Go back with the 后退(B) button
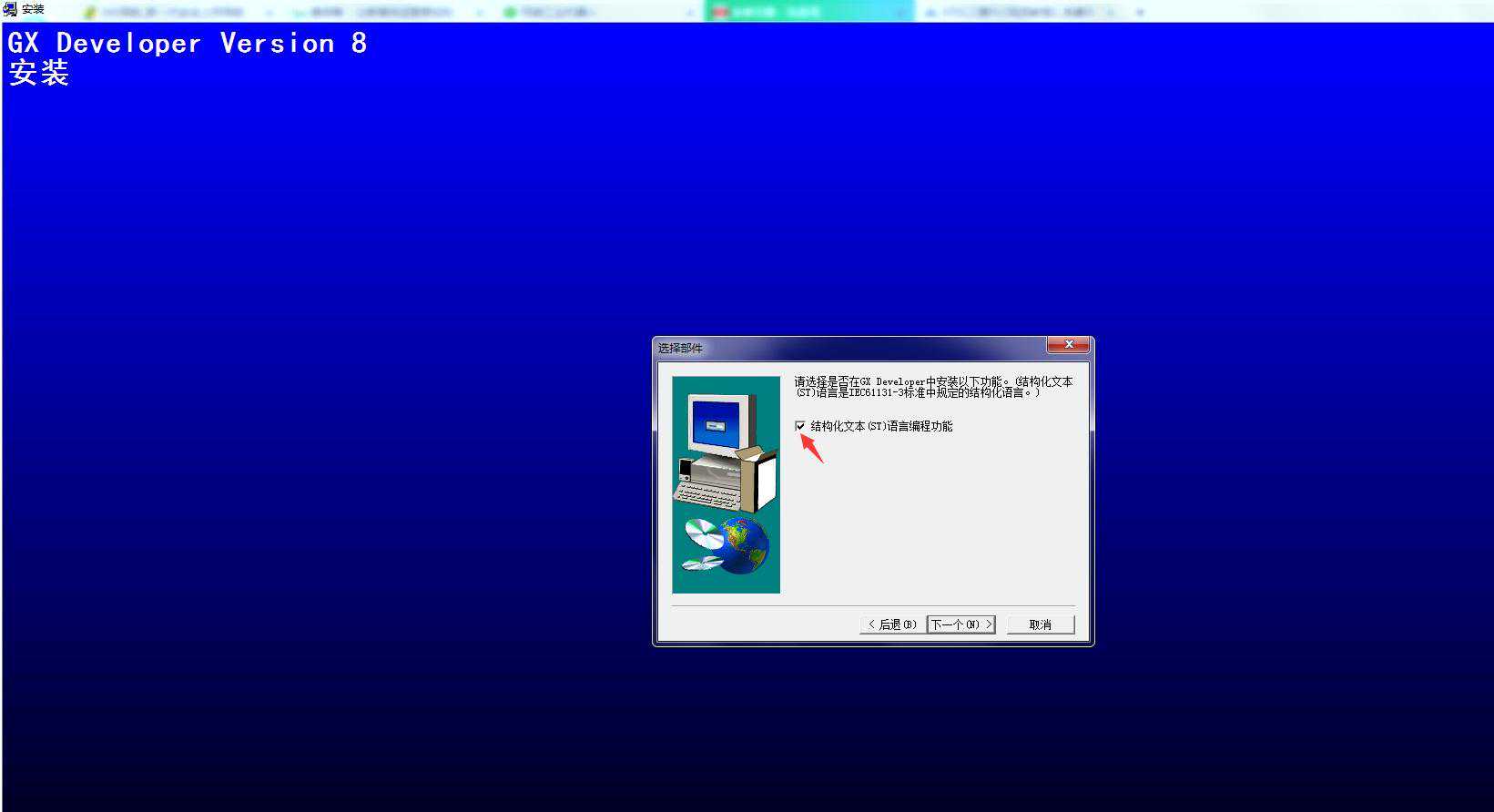The width and height of the screenshot is (1494, 812). point(892,624)
